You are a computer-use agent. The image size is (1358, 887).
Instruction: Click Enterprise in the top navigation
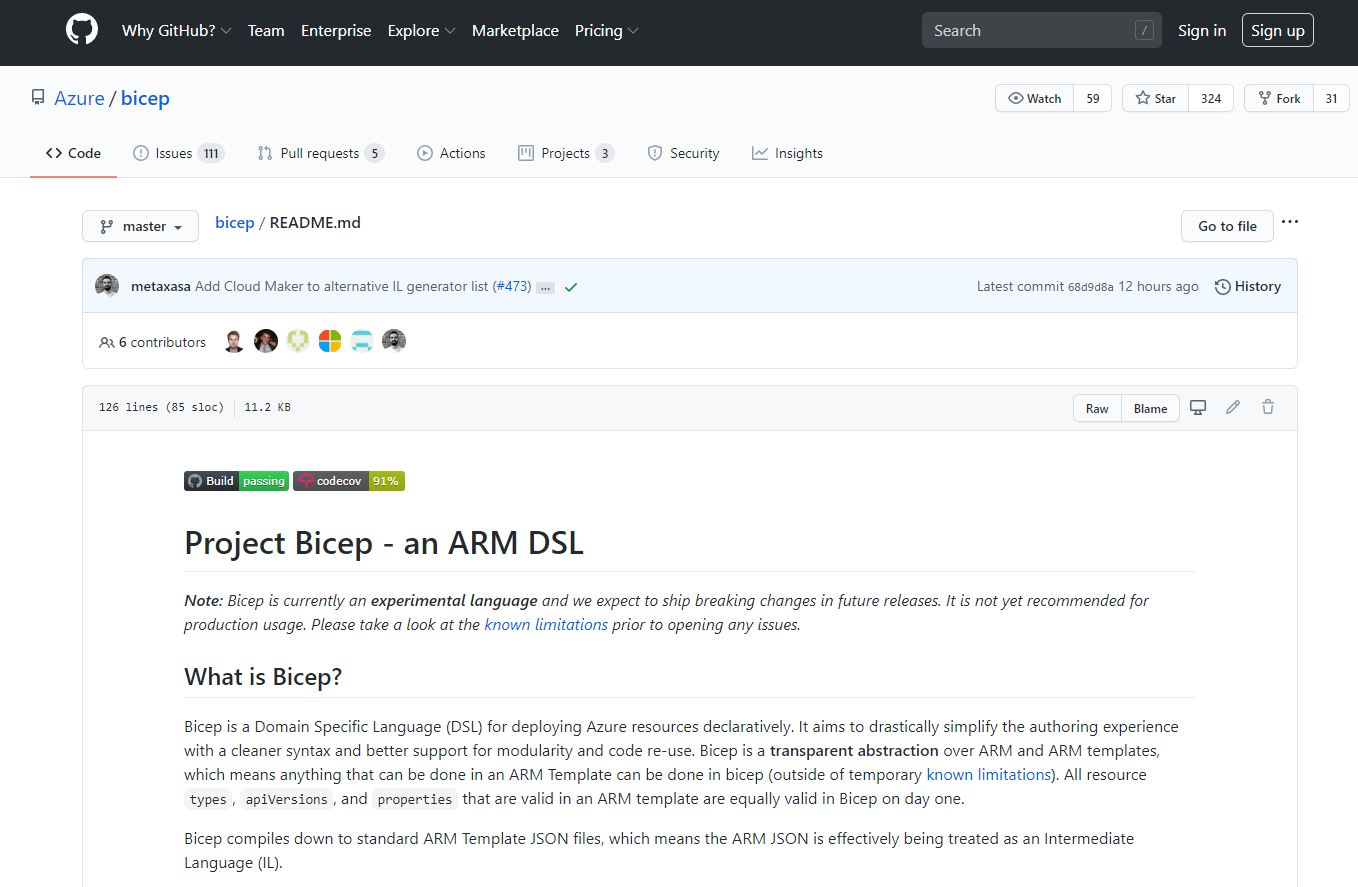coord(336,31)
